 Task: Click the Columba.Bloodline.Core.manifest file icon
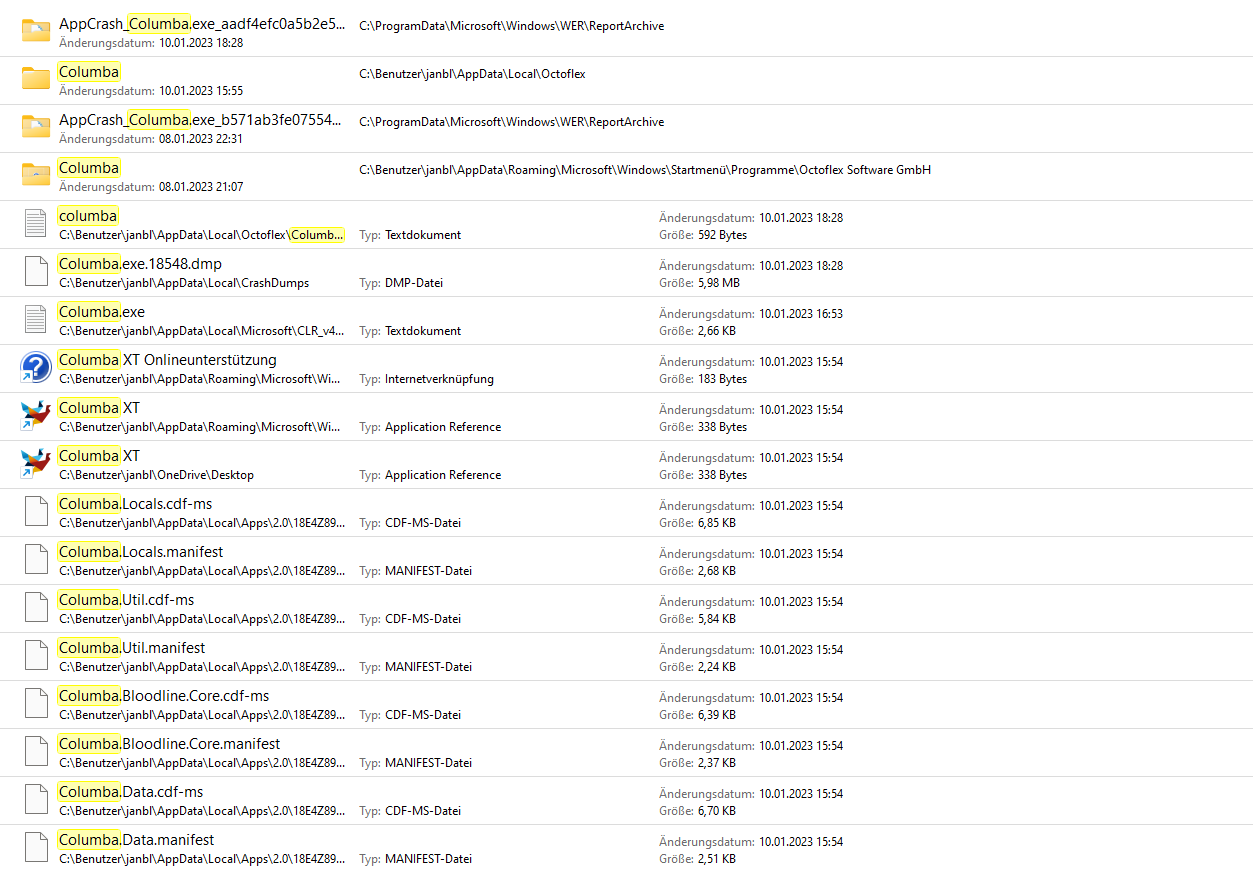(x=36, y=751)
